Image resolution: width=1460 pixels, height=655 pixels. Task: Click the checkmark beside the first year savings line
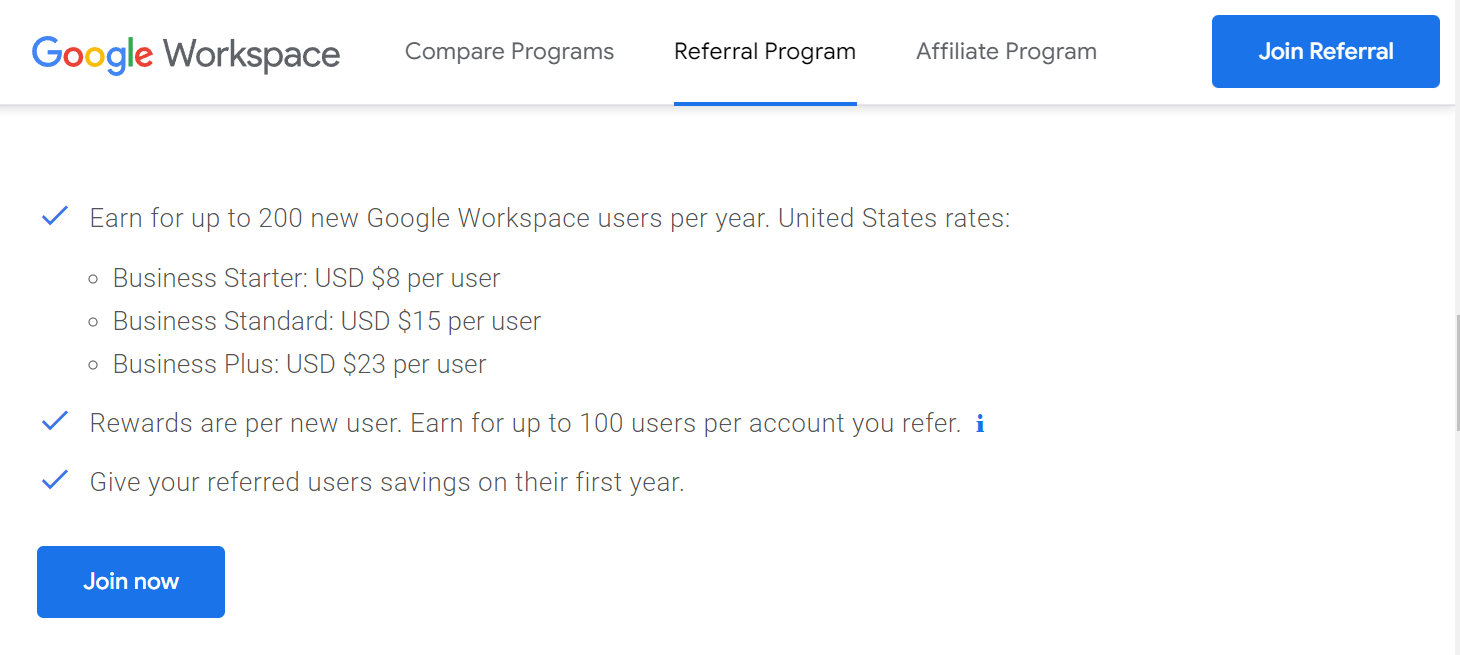55,480
